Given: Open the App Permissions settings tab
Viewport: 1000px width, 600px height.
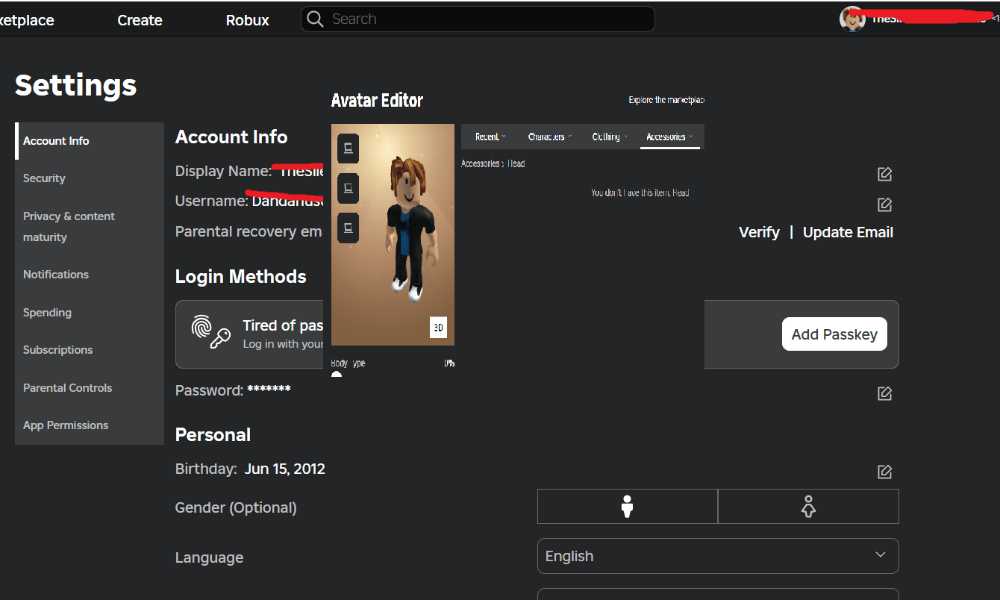Looking at the screenshot, I should pos(89,425).
